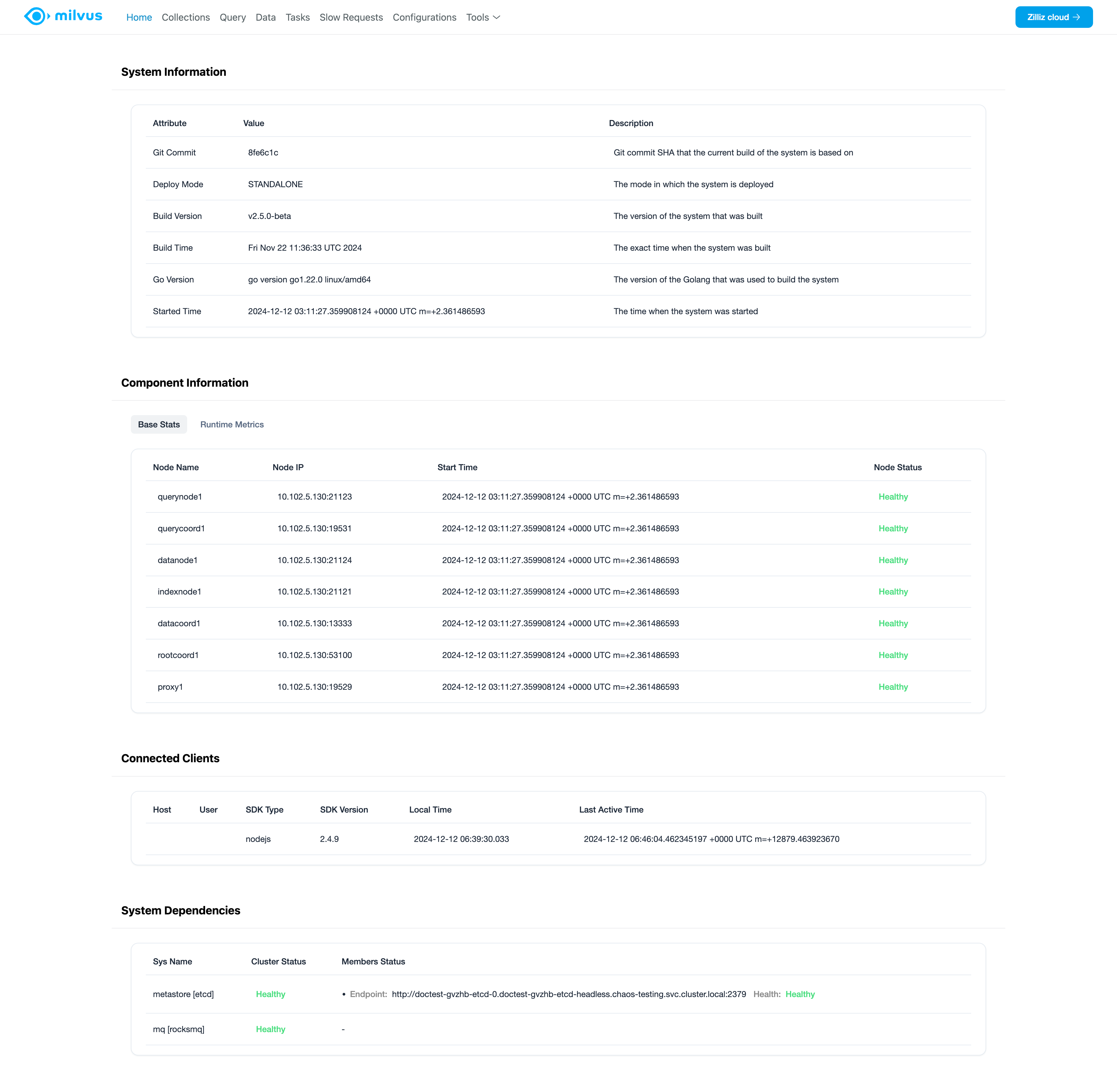Click the arrow on Zilliz cloud button
1117x1092 pixels.
tap(1076, 17)
